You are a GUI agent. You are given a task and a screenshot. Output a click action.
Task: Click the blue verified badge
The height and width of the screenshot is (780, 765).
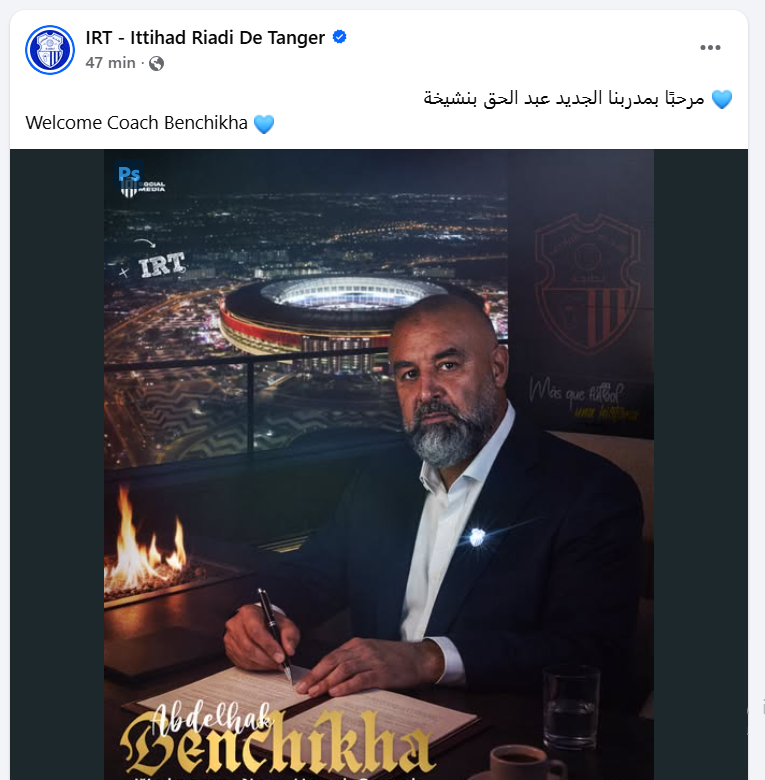pyautogui.click(x=339, y=37)
